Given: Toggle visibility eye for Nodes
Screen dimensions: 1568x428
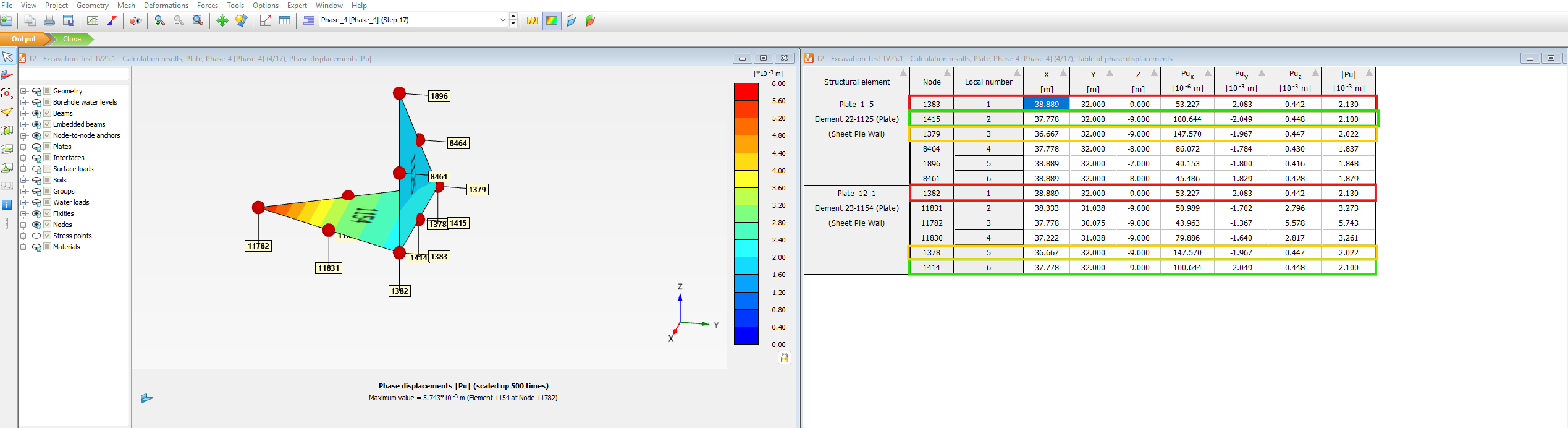Looking at the screenshot, I should pos(36,225).
